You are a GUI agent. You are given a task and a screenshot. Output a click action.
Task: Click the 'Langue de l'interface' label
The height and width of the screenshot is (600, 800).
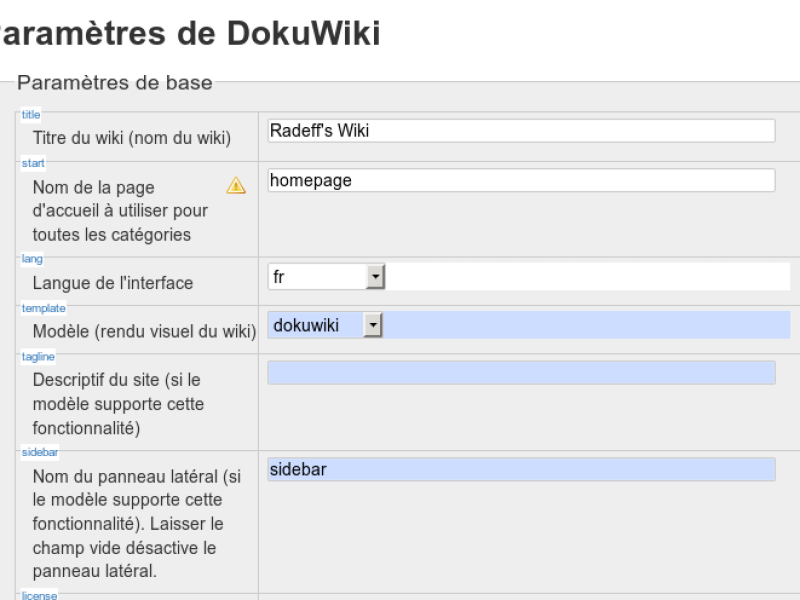[x=113, y=283]
